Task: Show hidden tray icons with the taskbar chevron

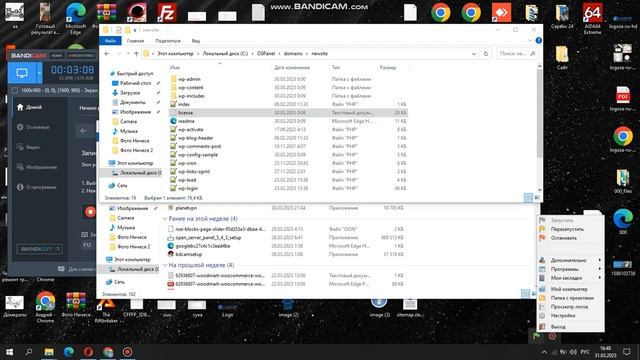Action: (x=544, y=352)
